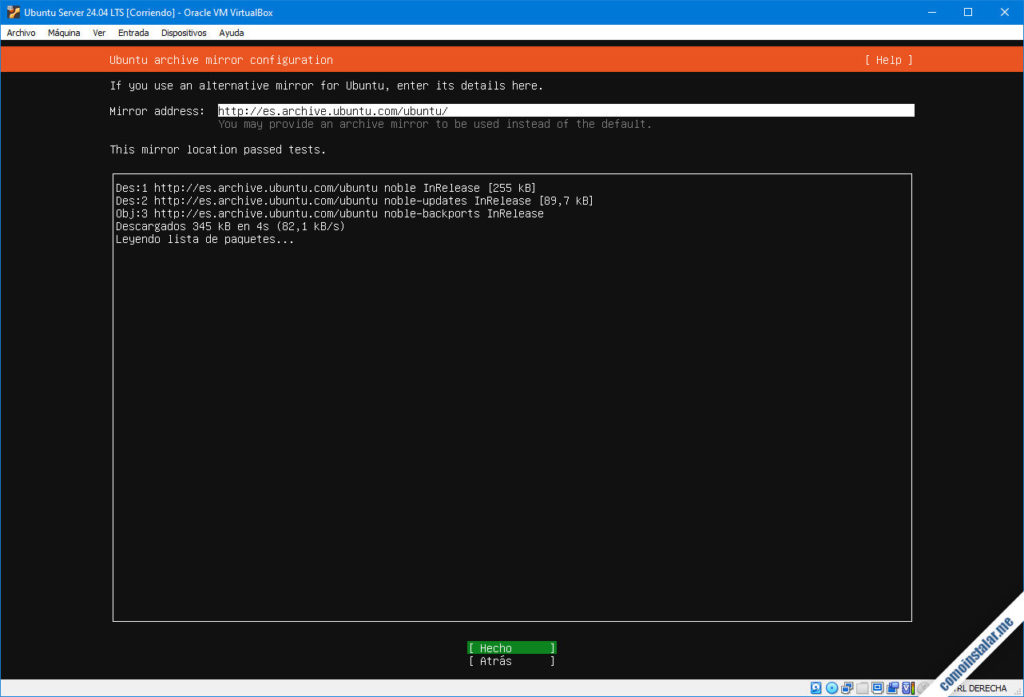Click the network adapters icon in status bar

click(x=847, y=688)
